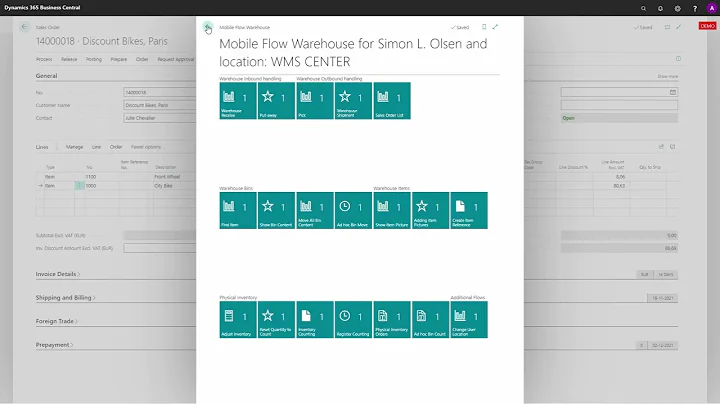This screenshot has height=404, width=720.
Task: Click the date picker icon on right field
Action: 673,92
